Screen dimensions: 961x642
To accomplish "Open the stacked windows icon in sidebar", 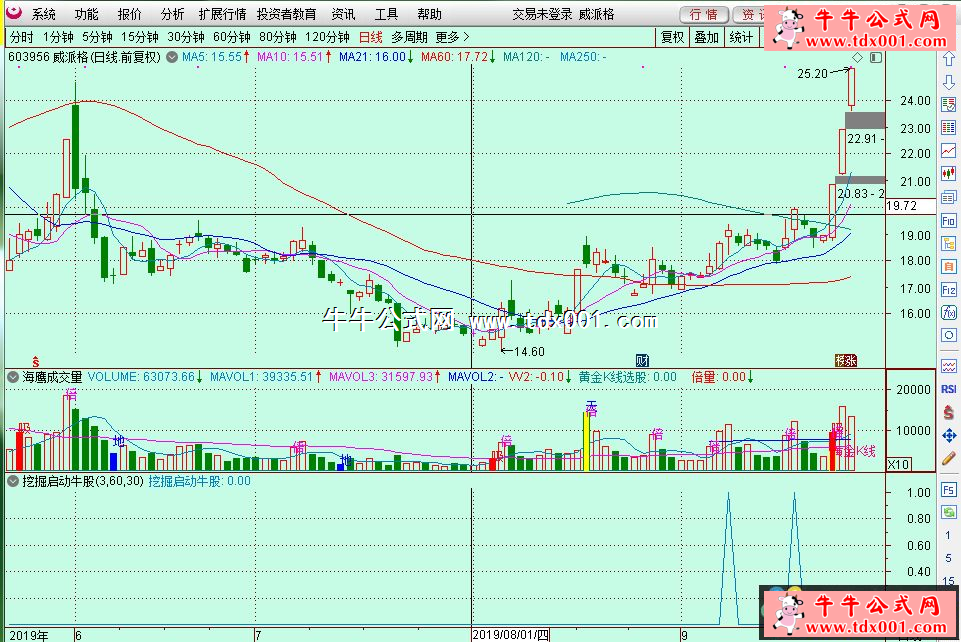I will pyautogui.click(x=948, y=197).
